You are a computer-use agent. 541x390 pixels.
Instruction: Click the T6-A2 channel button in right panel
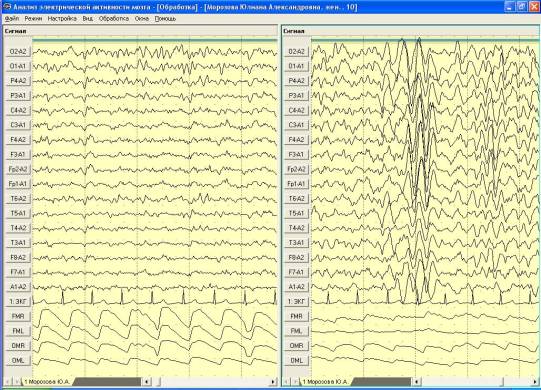click(297, 199)
